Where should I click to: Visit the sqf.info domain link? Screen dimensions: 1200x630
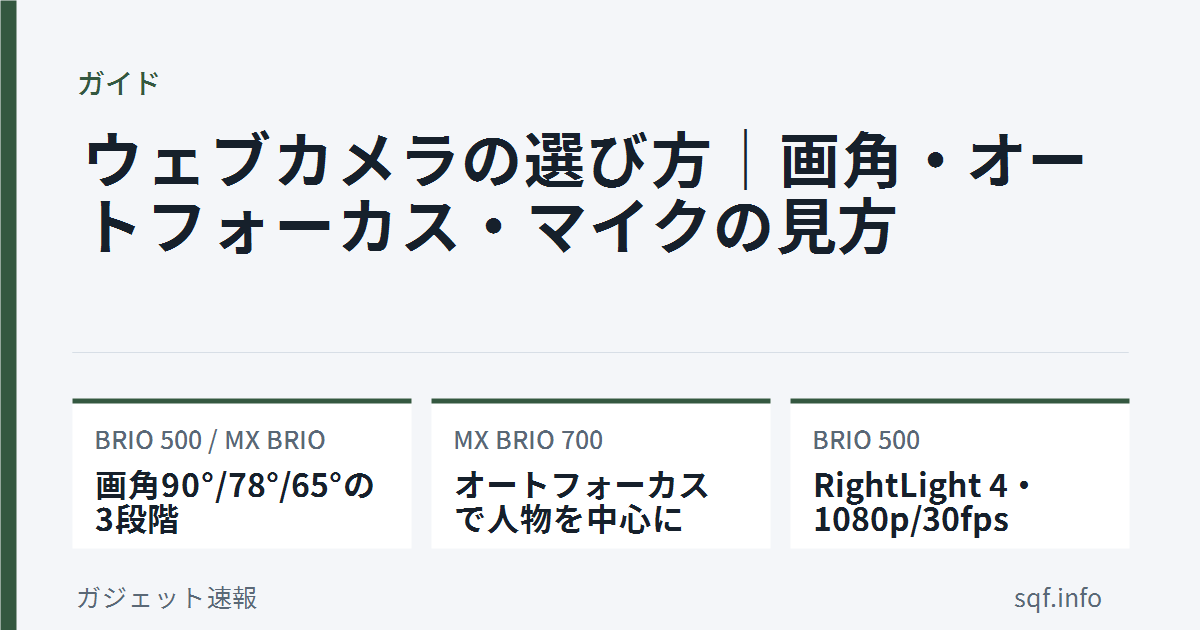(x=1058, y=598)
